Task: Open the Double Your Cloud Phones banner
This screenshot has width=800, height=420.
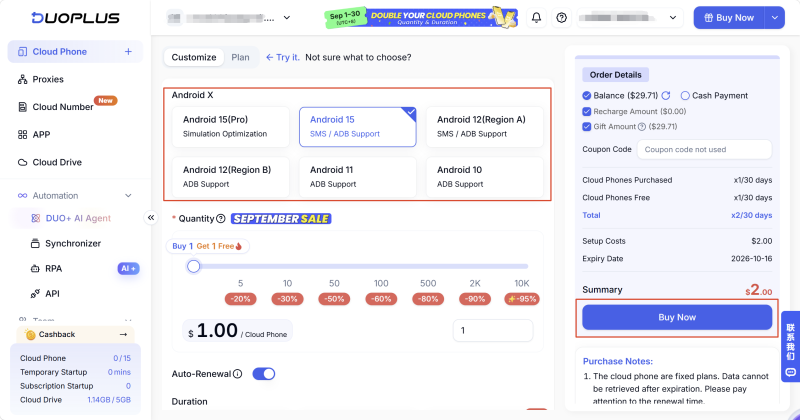Action: [x=421, y=18]
